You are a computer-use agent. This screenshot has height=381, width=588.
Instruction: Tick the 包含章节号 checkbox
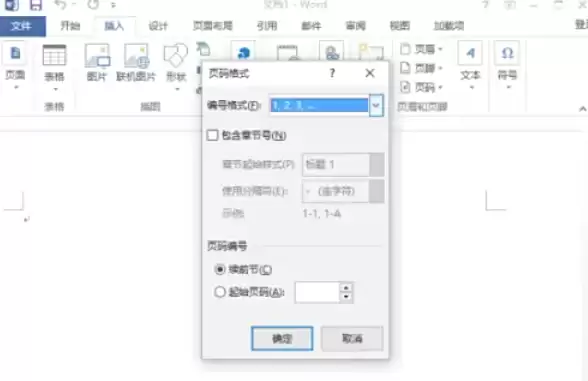coord(212,135)
